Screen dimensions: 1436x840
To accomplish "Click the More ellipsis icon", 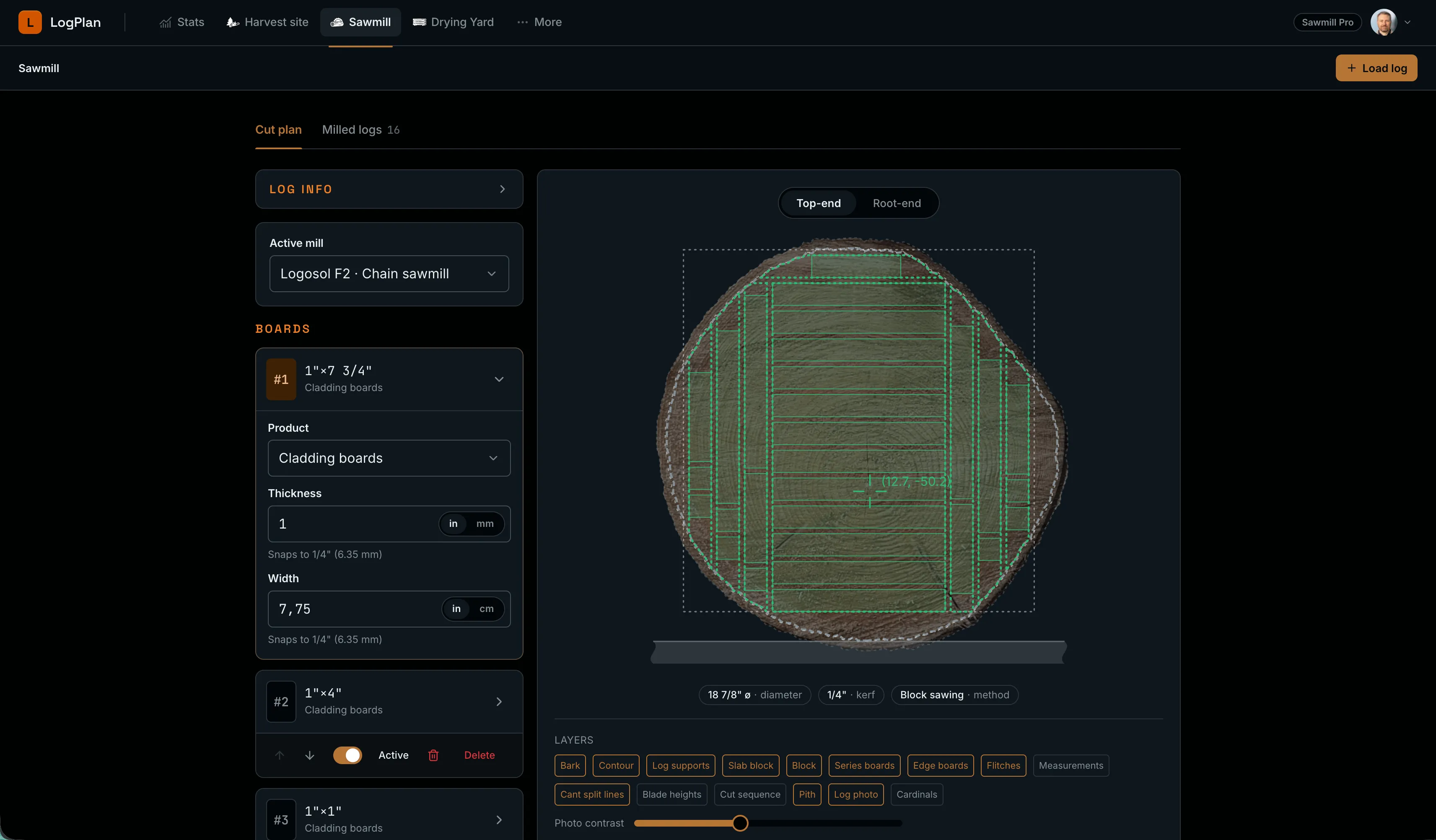I will (523, 22).
